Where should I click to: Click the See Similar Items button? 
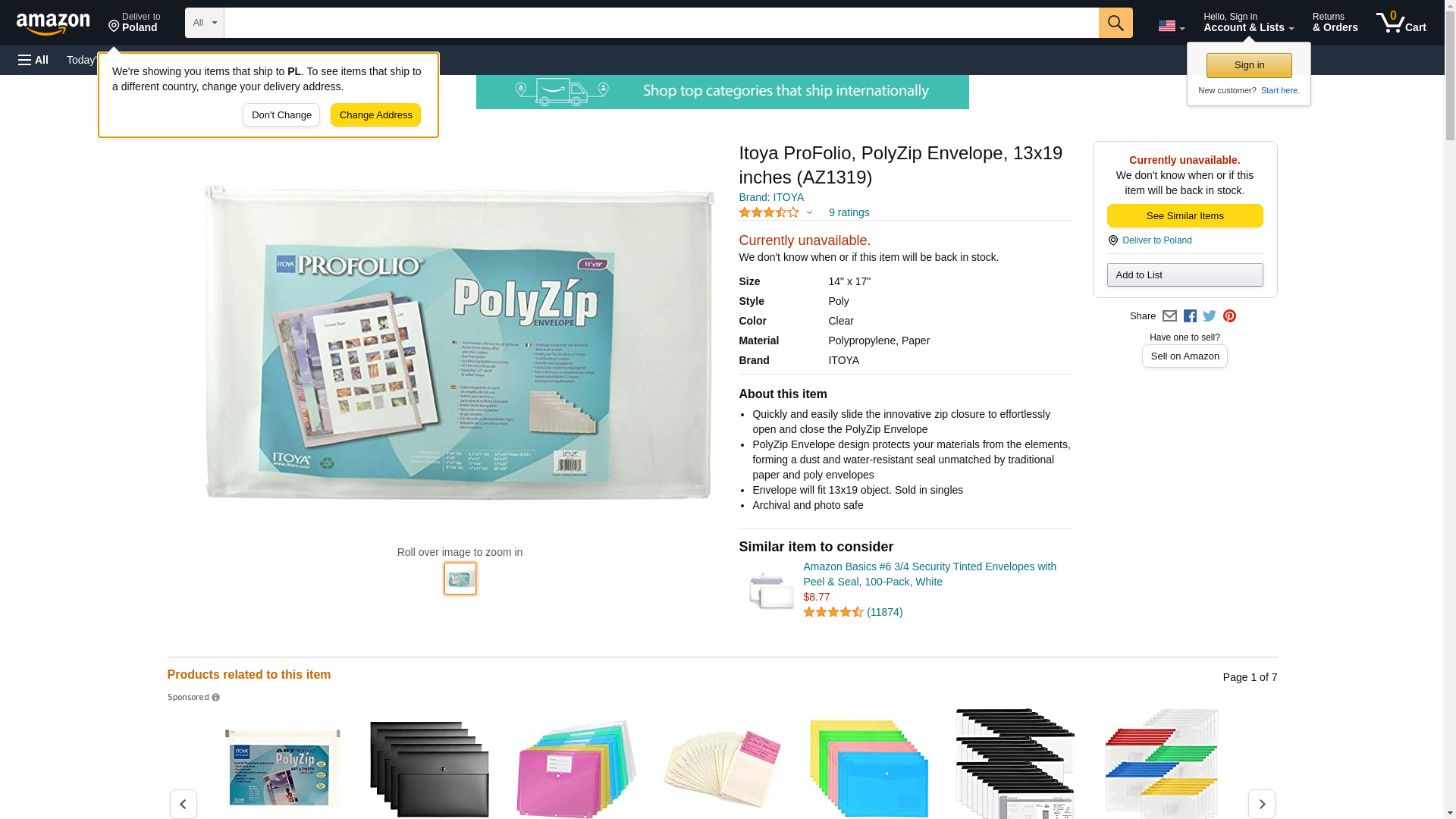click(1185, 216)
